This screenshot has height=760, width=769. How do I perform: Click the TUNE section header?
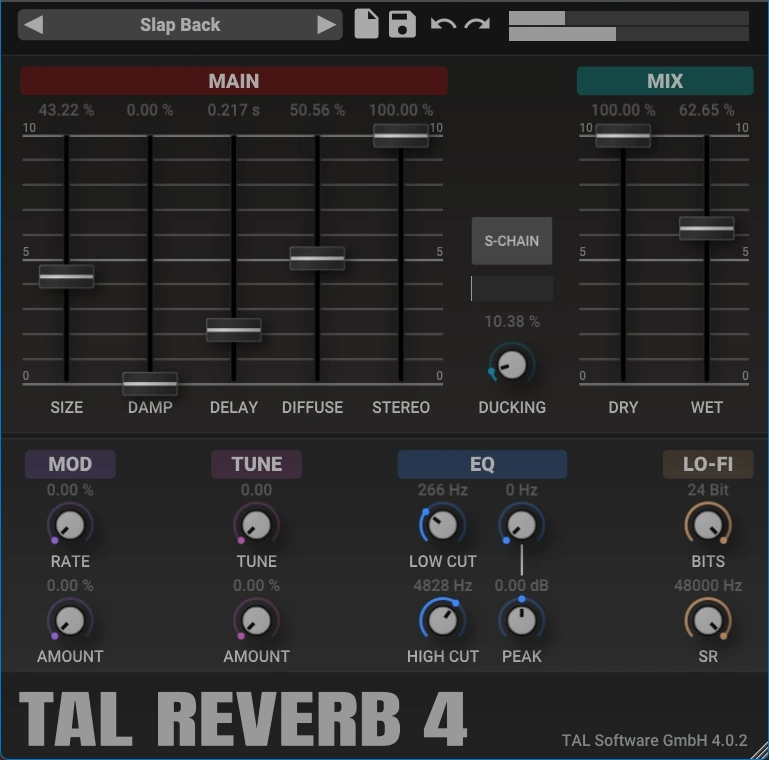click(256, 464)
